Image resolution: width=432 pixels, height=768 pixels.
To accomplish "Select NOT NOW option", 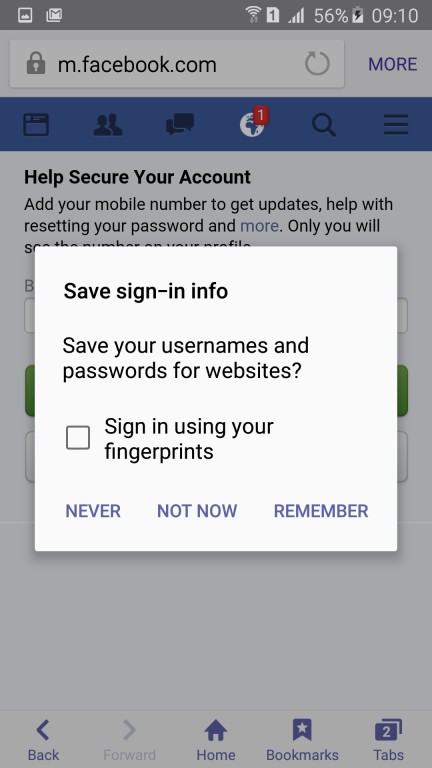I will 197,511.
